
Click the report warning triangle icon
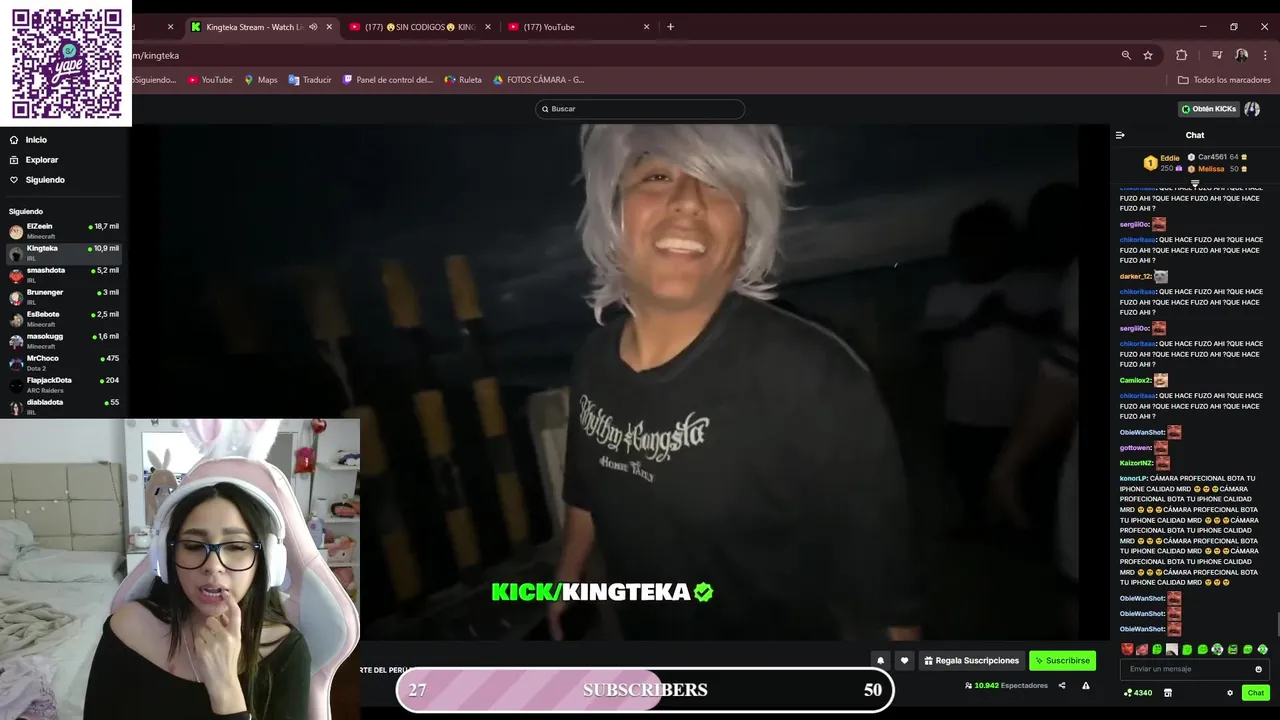1086,686
